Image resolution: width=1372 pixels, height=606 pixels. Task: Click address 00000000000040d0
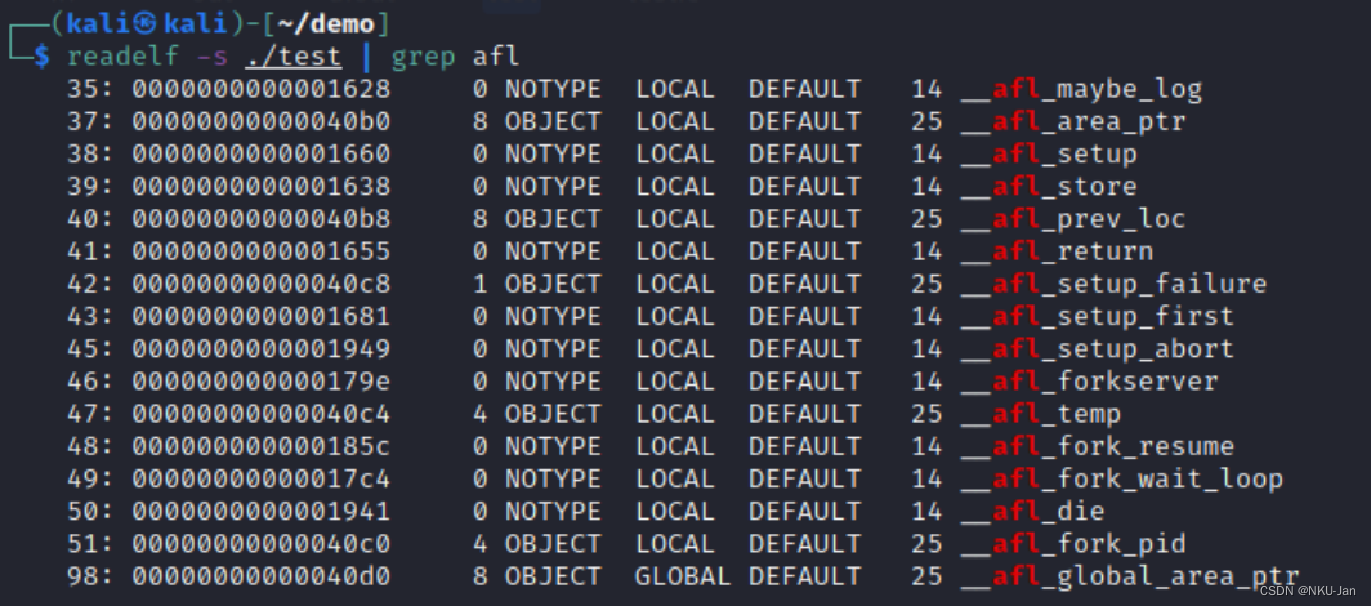coord(261,576)
